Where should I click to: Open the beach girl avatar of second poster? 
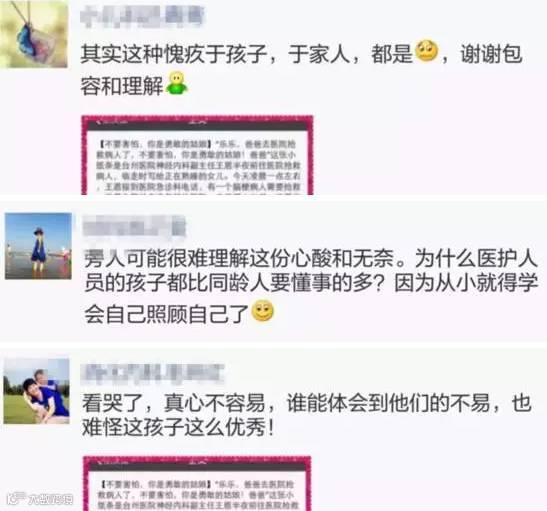point(38,246)
